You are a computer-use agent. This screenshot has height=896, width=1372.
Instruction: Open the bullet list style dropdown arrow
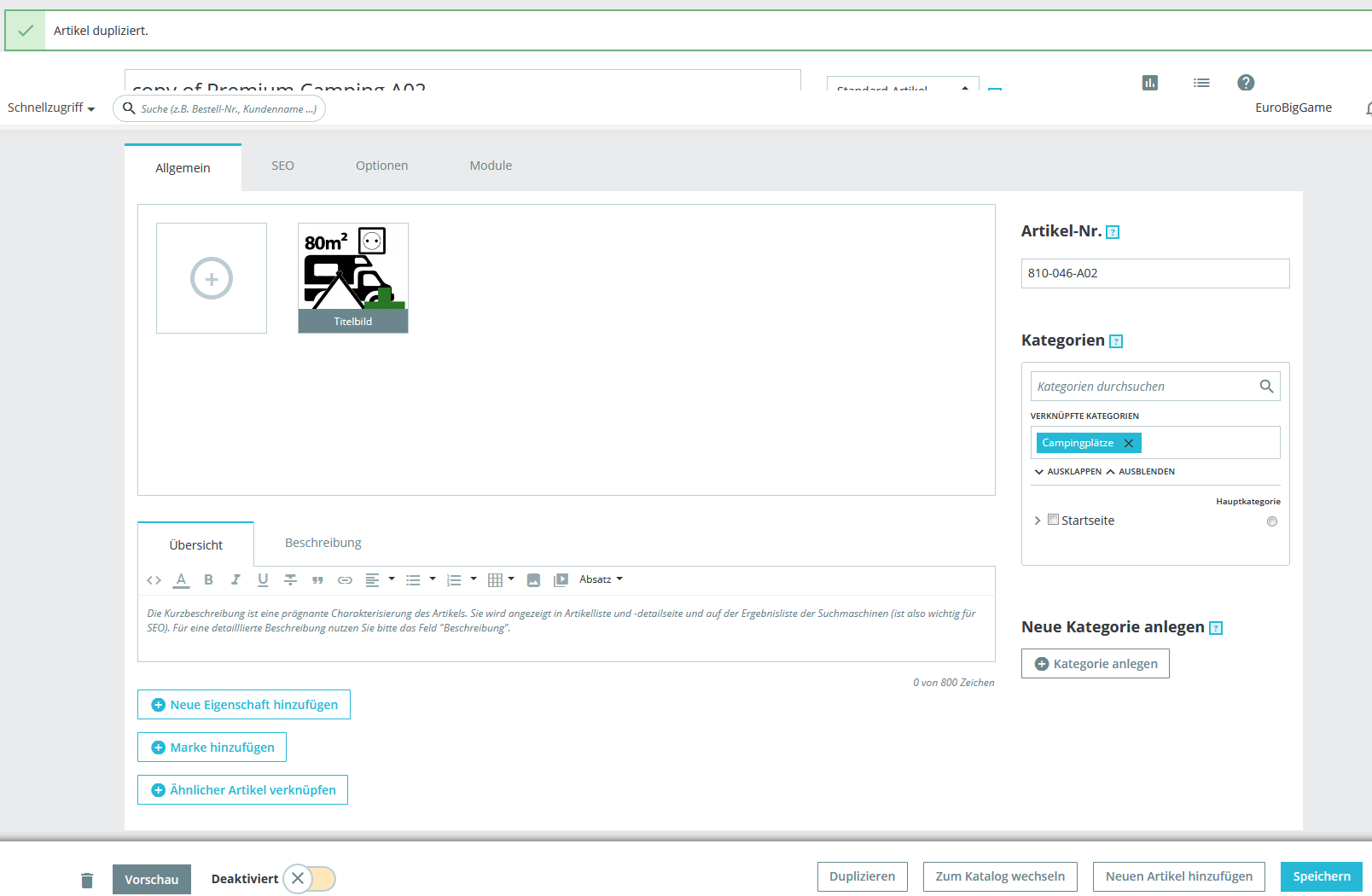tap(433, 579)
